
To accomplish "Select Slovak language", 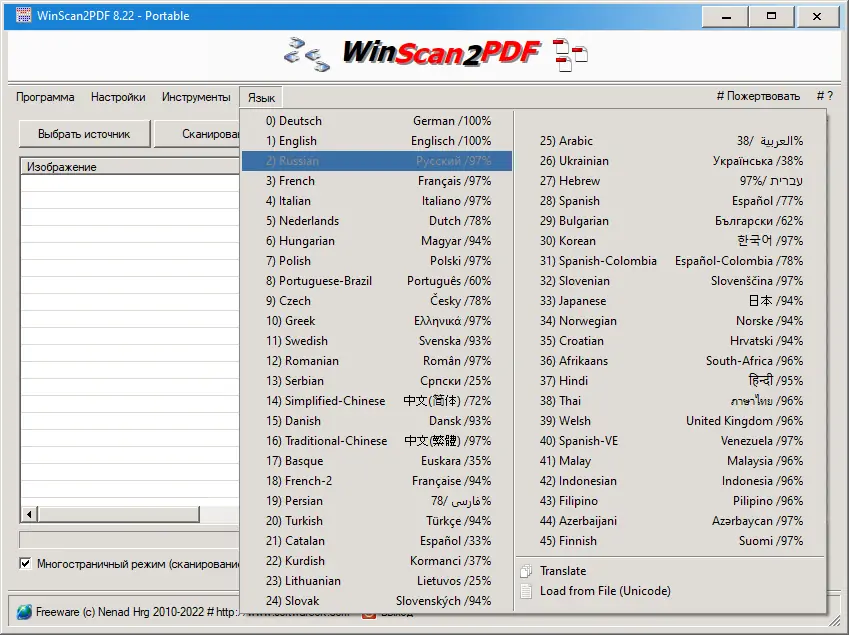I will [377, 601].
